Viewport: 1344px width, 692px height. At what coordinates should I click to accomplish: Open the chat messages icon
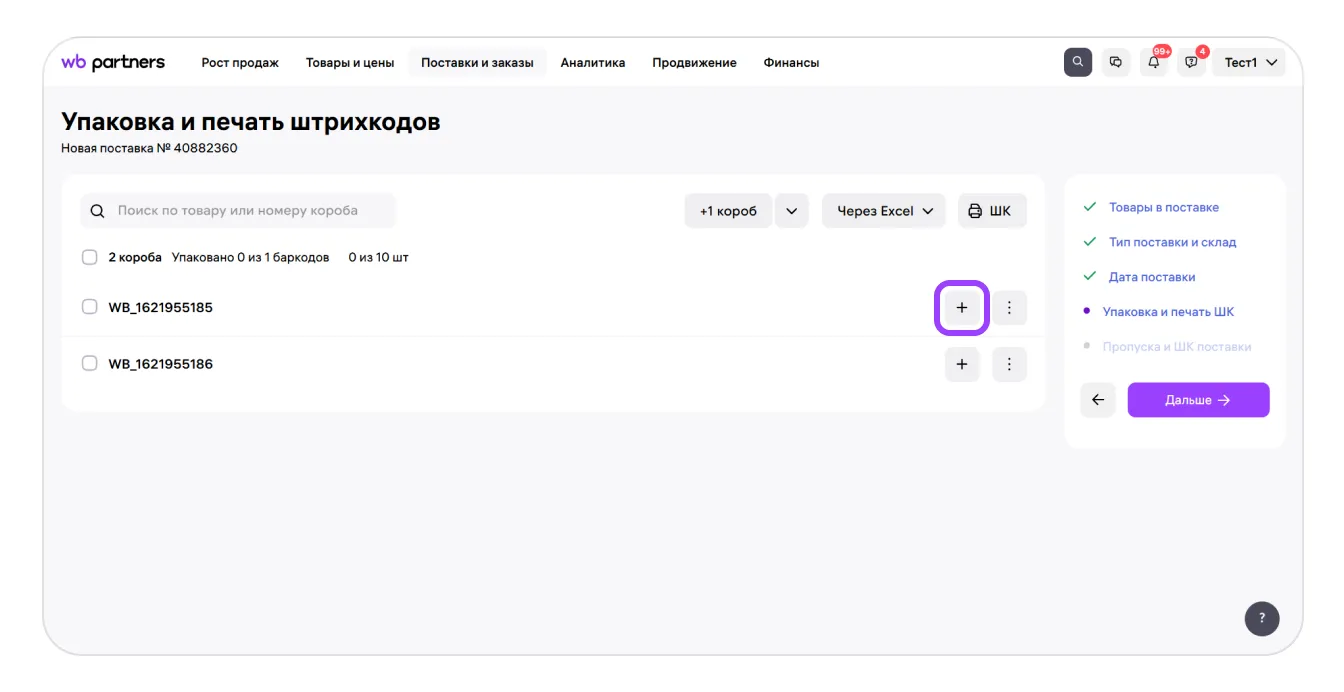1115,62
